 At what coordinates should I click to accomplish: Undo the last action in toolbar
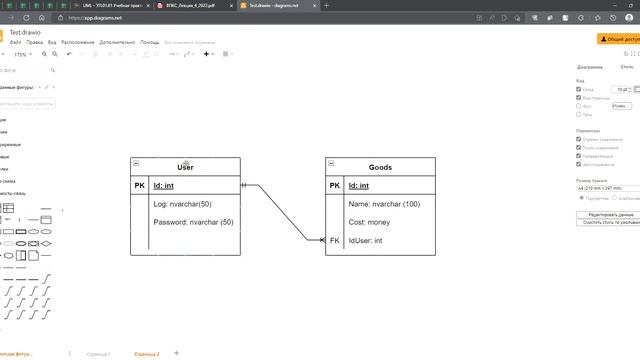tap(69, 54)
